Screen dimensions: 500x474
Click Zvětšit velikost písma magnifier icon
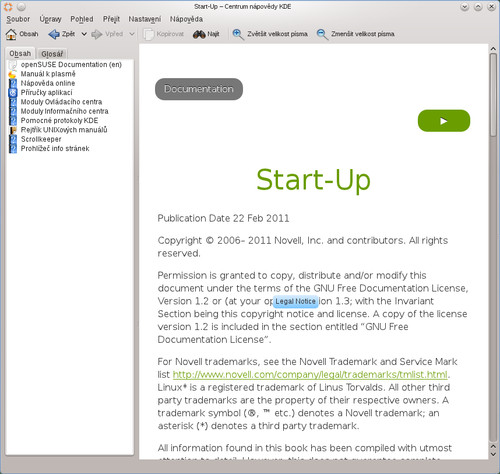point(238,34)
